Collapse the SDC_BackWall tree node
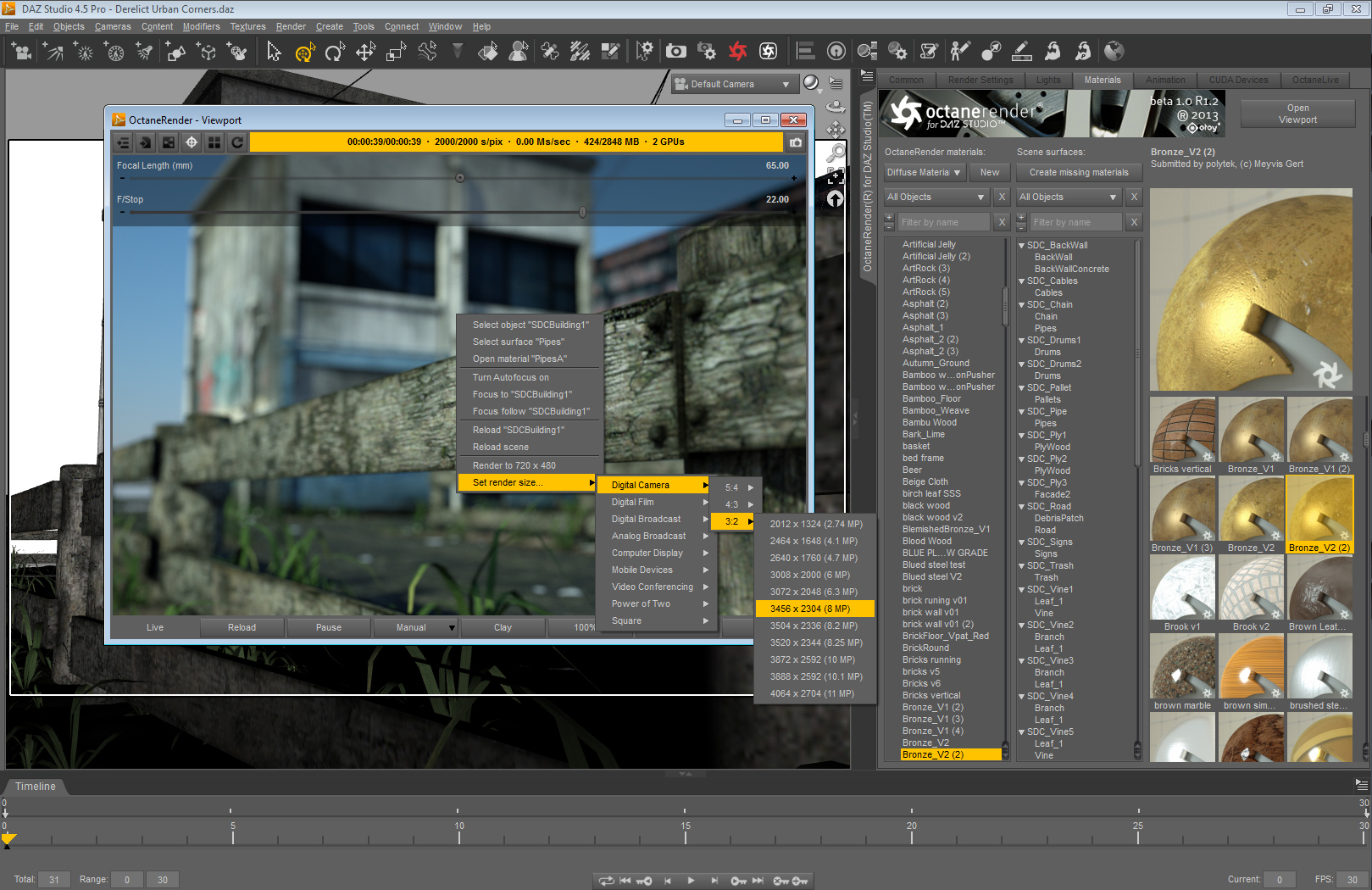Image resolution: width=1372 pixels, height=890 pixels. (1022, 246)
